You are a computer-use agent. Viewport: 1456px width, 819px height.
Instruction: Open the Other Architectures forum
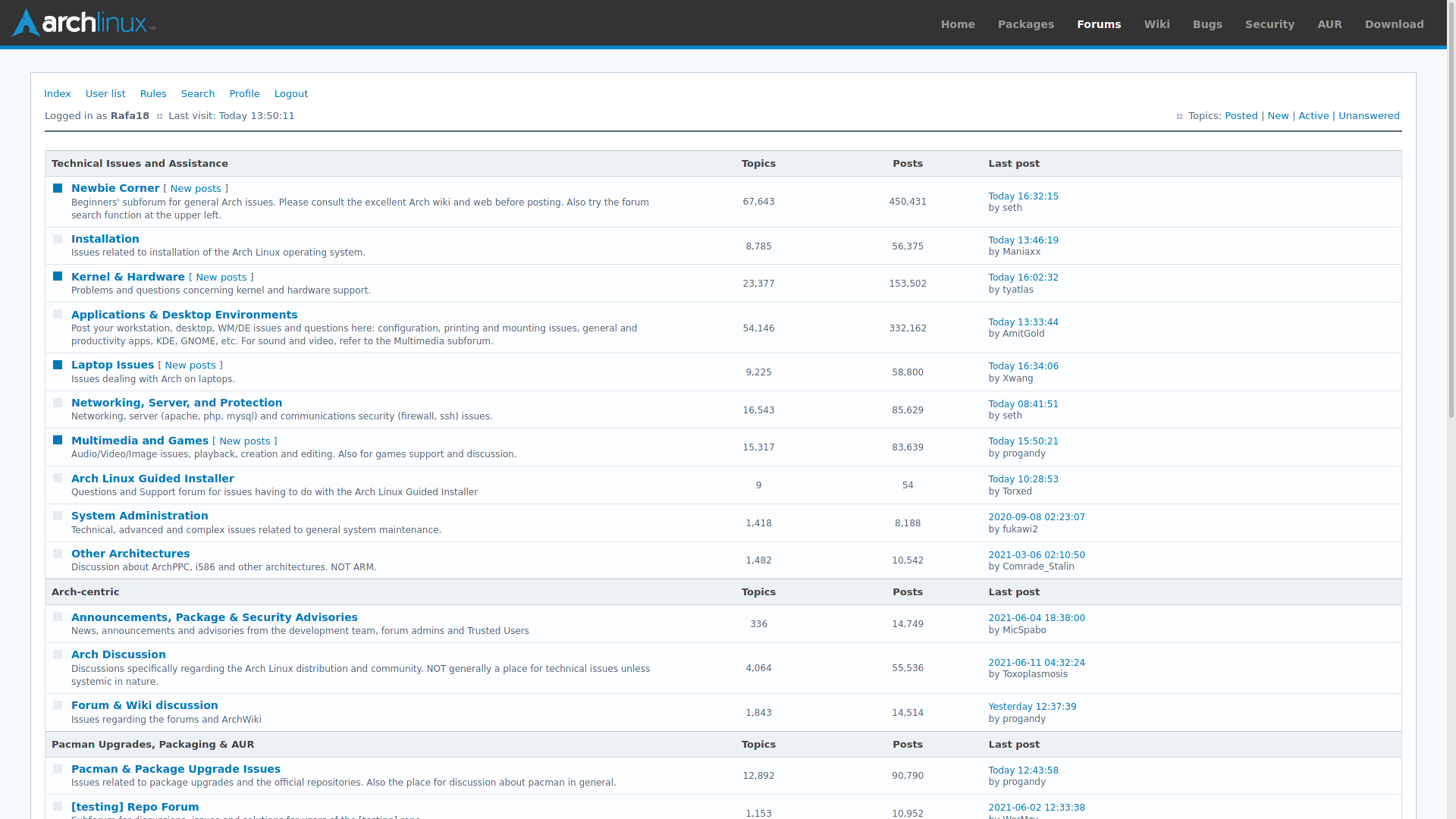point(130,554)
